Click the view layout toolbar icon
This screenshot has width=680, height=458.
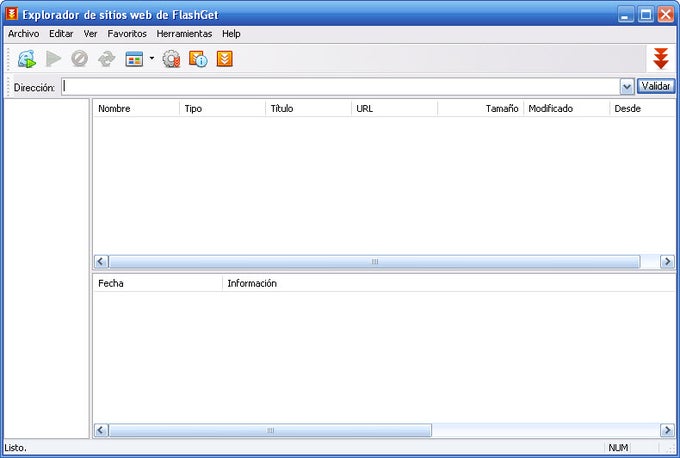click(x=134, y=59)
